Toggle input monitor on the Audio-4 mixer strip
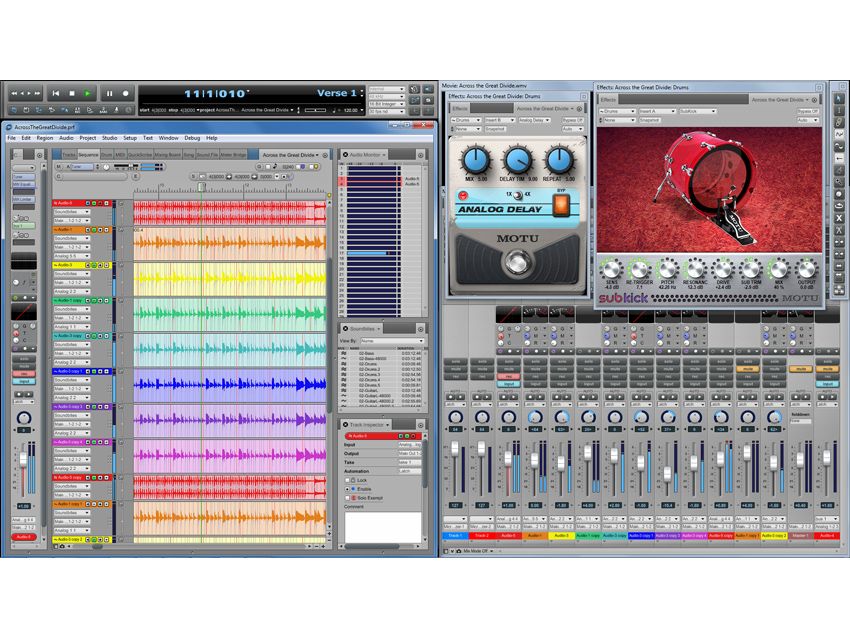850x638 pixels. 827,383
